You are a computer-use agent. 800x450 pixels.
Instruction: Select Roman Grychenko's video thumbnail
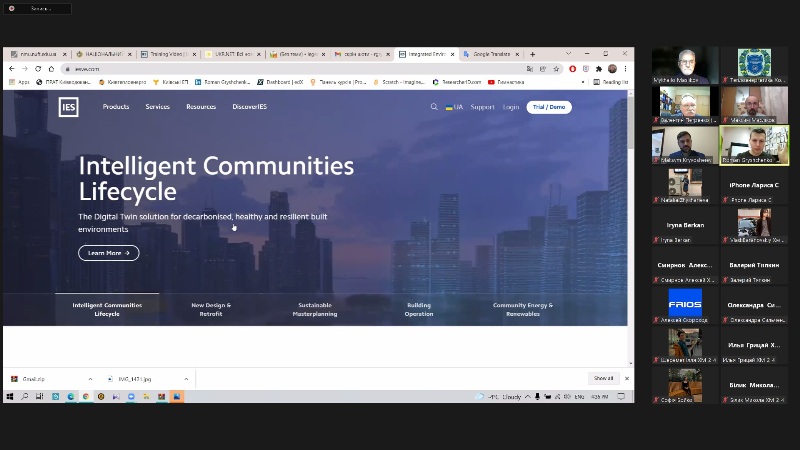pyautogui.click(x=754, y=145)
